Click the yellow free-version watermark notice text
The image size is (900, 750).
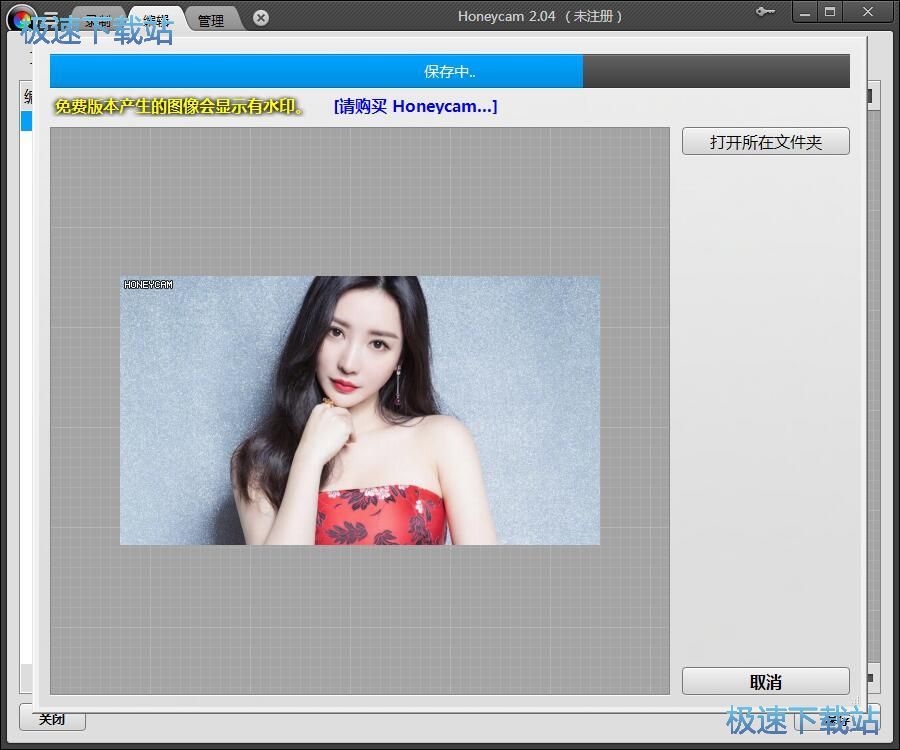(x=180, y=106)
